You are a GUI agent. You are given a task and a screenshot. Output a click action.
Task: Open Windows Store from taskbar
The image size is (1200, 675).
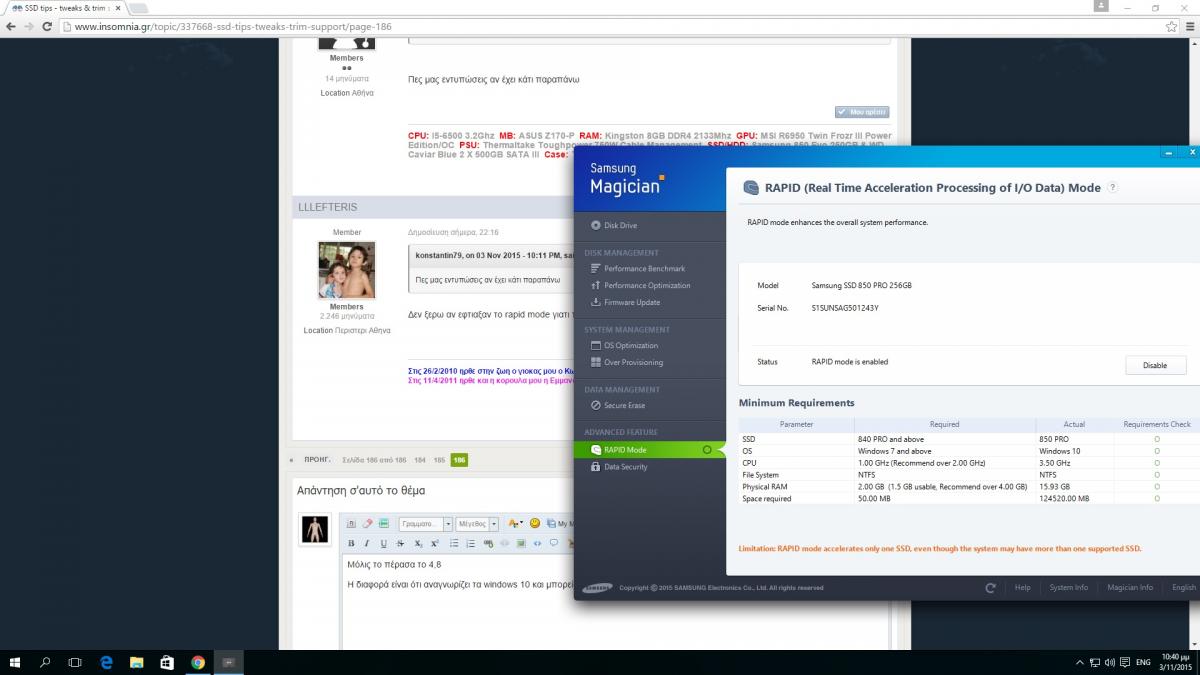click(167, 662)
